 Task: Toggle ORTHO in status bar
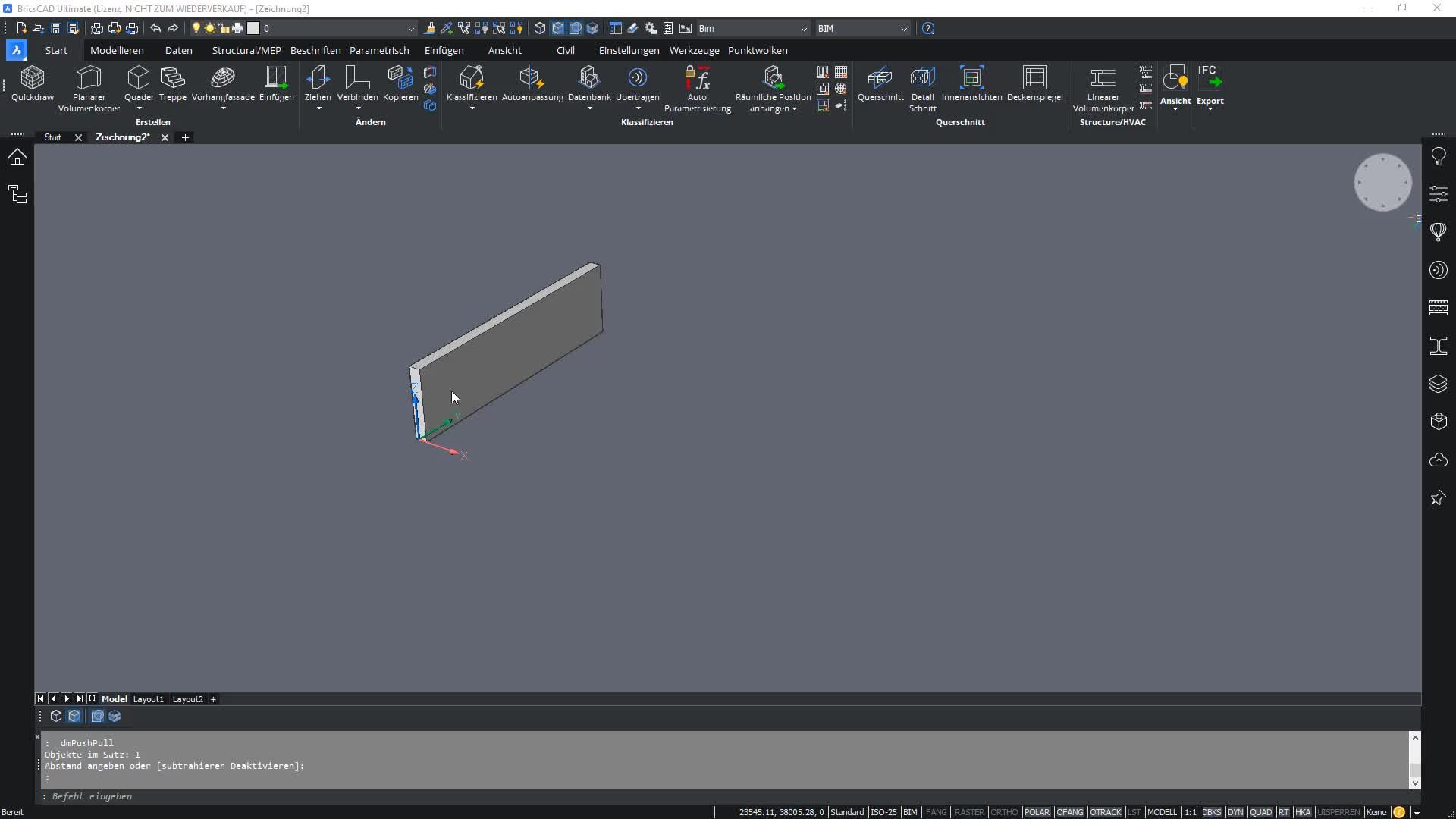pos(1004,812)
